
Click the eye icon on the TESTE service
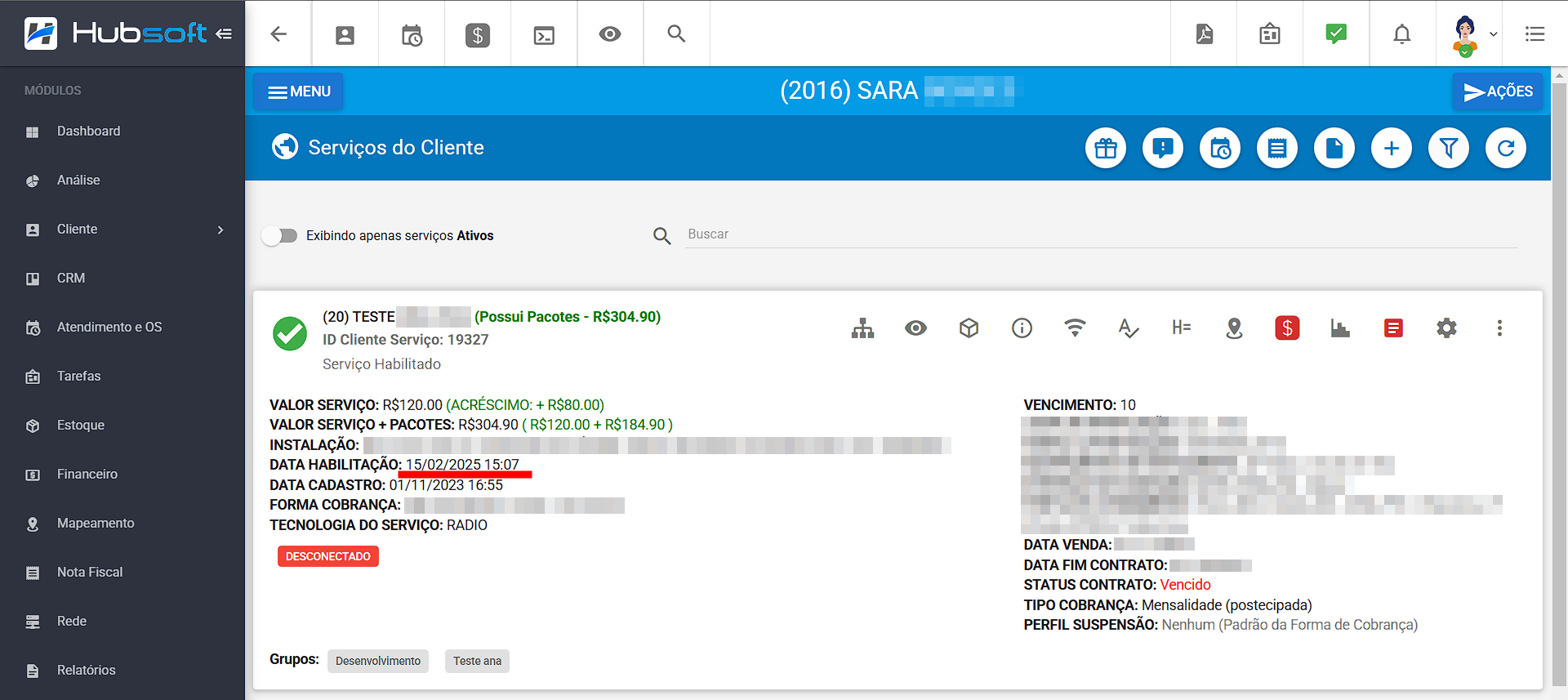pyautogui.click(x=915, y=328)
